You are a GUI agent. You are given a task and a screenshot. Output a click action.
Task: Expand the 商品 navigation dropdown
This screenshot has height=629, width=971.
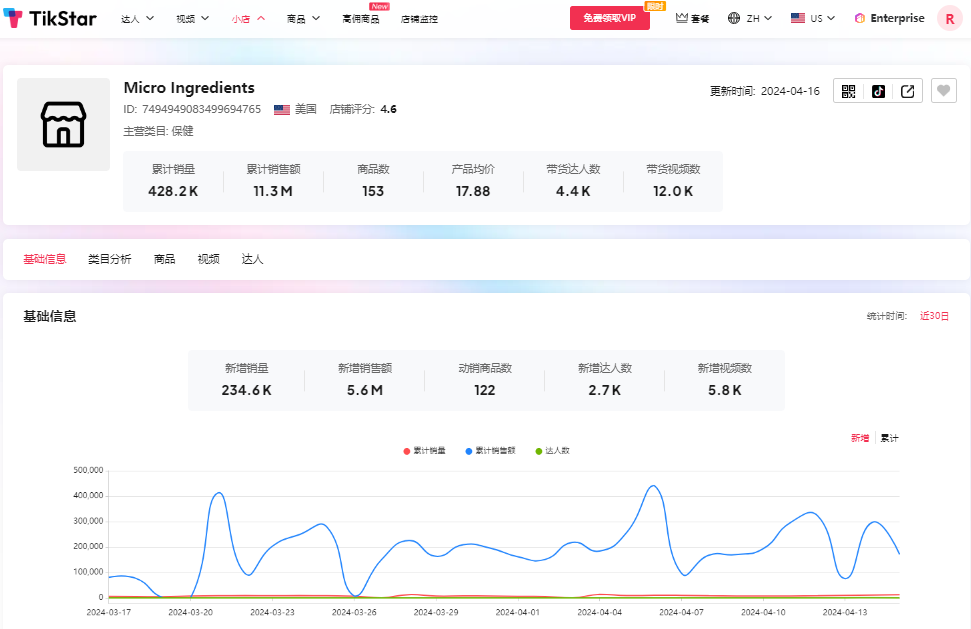pyautogui.click(x=303, y=19)
